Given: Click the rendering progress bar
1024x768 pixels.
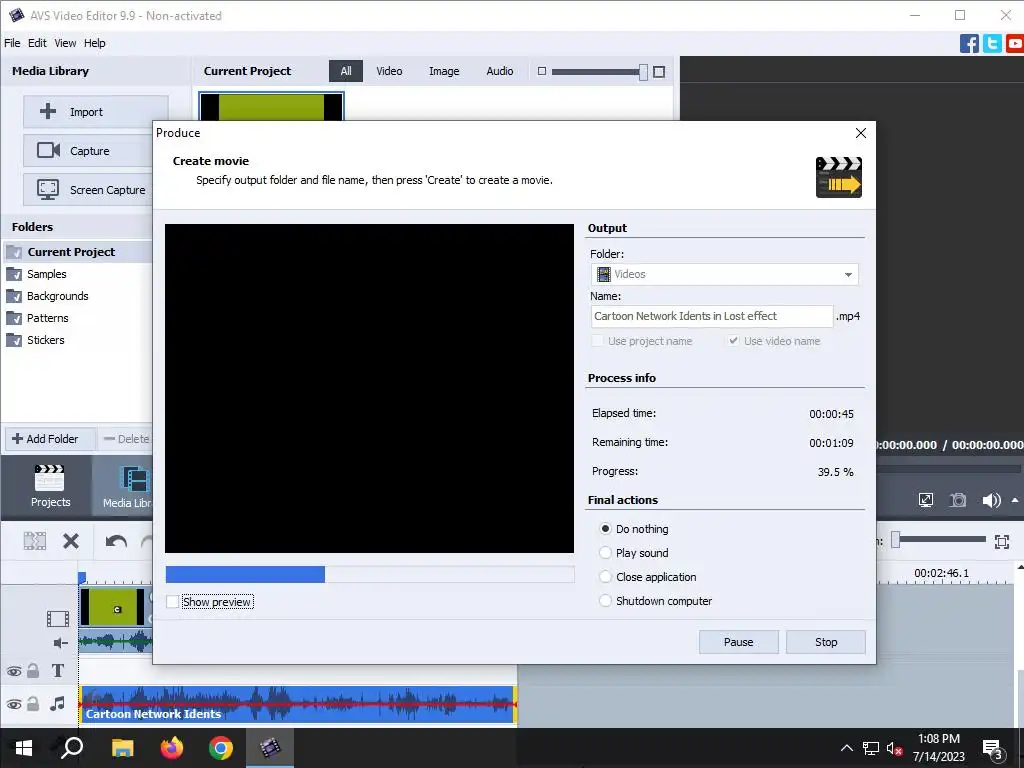Looking at the screenshot, I should pos(370,574).
